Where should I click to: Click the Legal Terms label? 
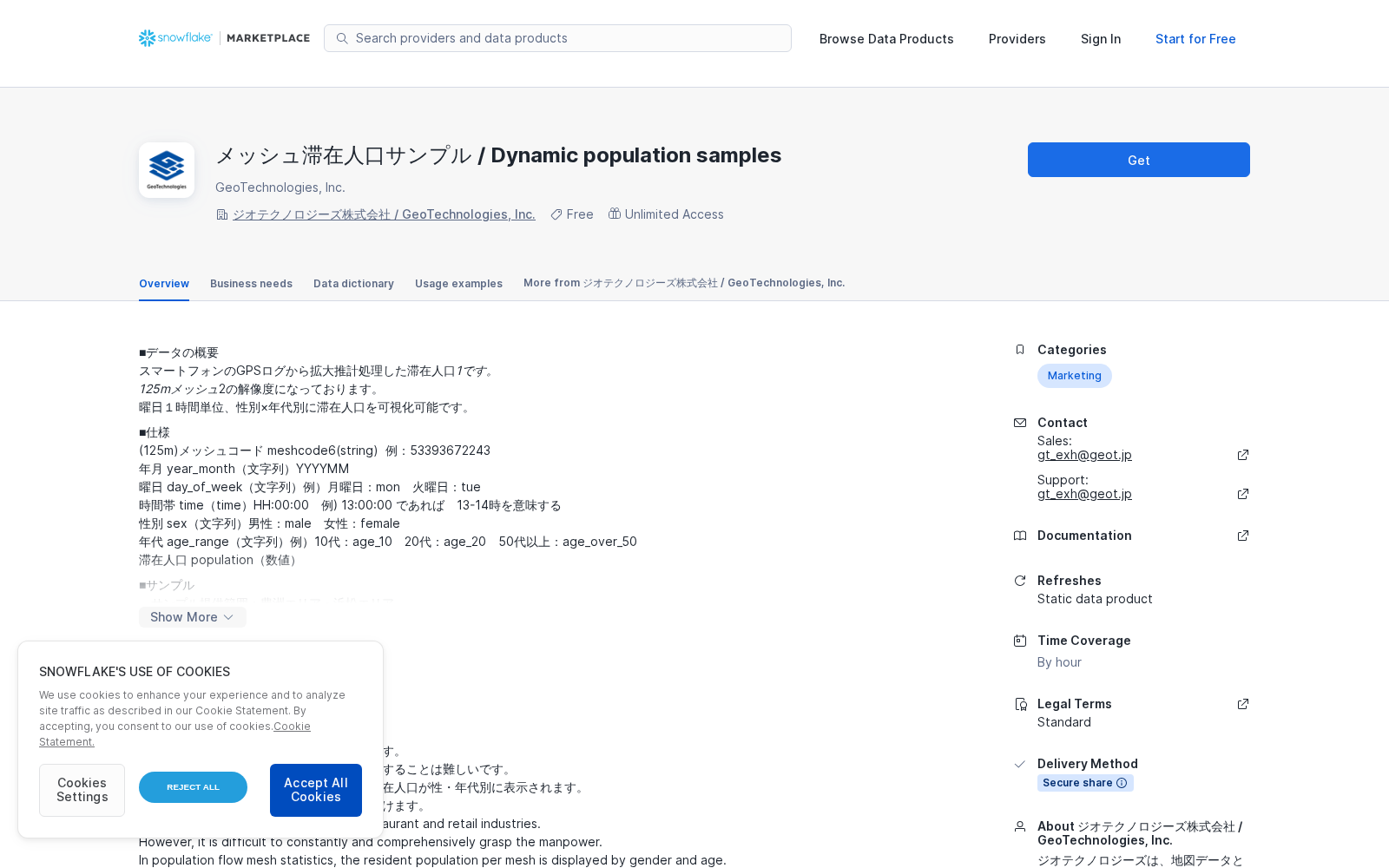pyautogui.click(x=1074, y=704)
